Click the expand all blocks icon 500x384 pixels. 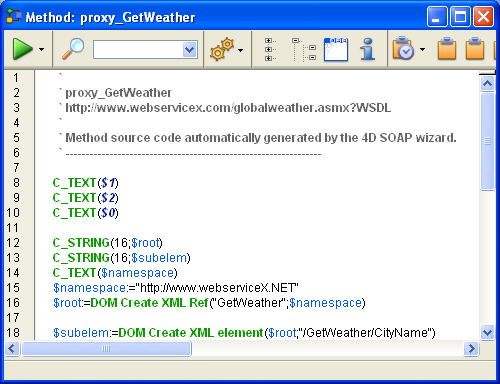[270, 49]
